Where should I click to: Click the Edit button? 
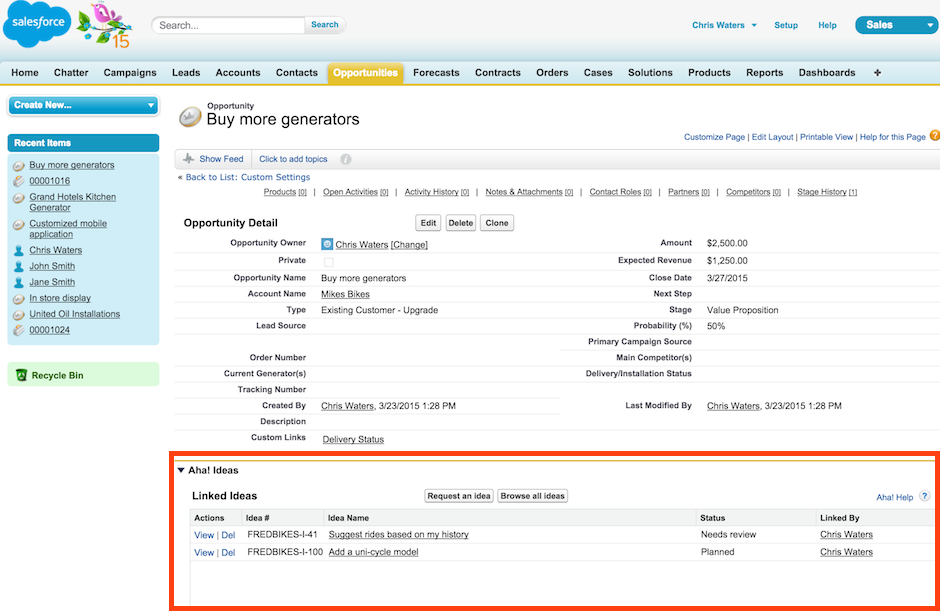tap(427, 223)
